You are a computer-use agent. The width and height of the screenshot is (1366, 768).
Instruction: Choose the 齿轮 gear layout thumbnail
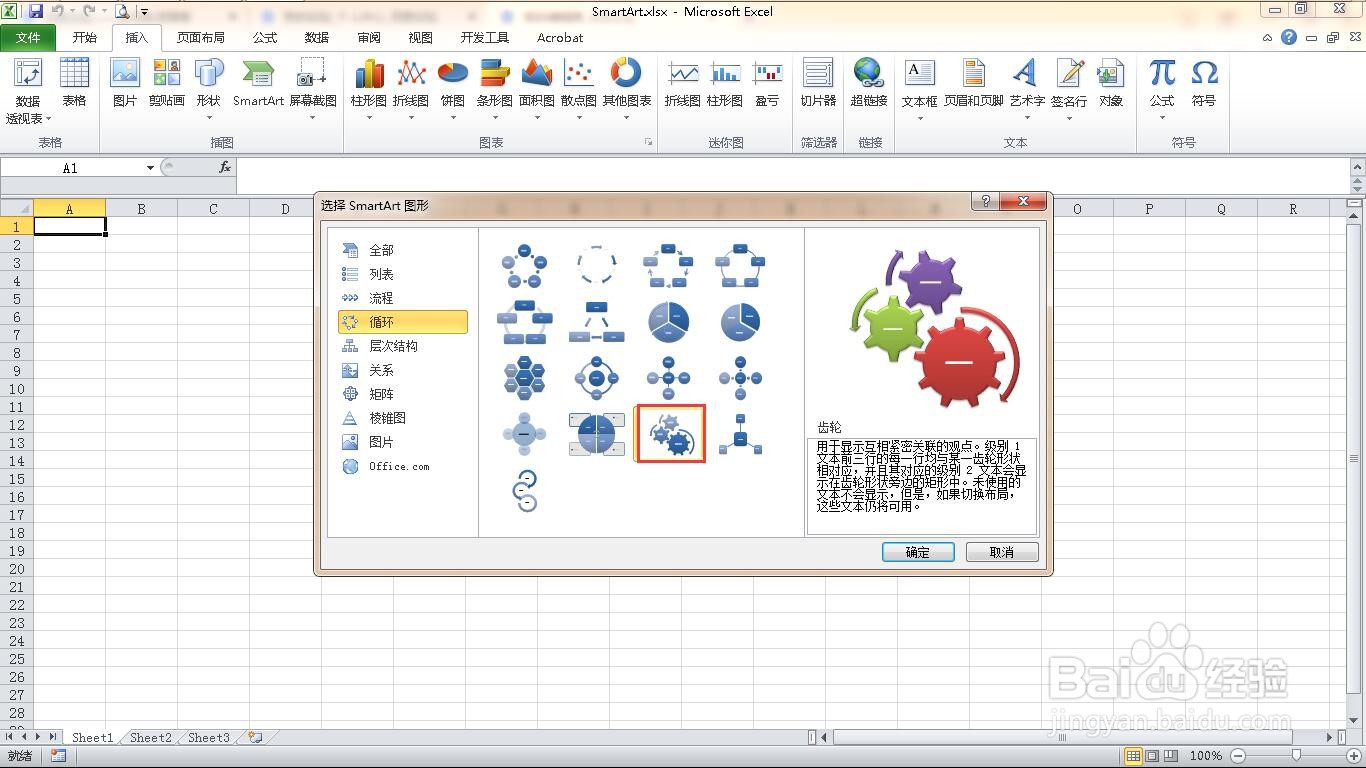click(x=670, y=434)
